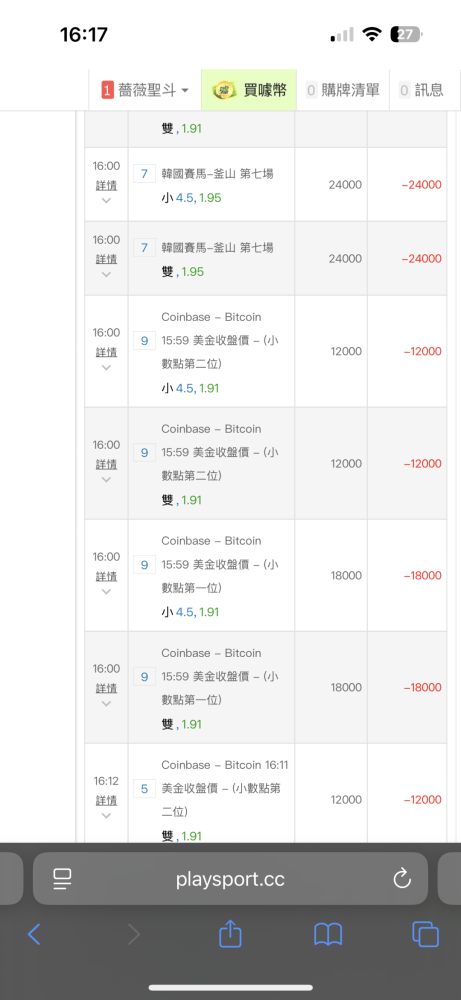This screenshot has height=1000, width=461.
Task: Tap the red notification badge beside 薔薇聖斗
Action: [x=107, y=90]
